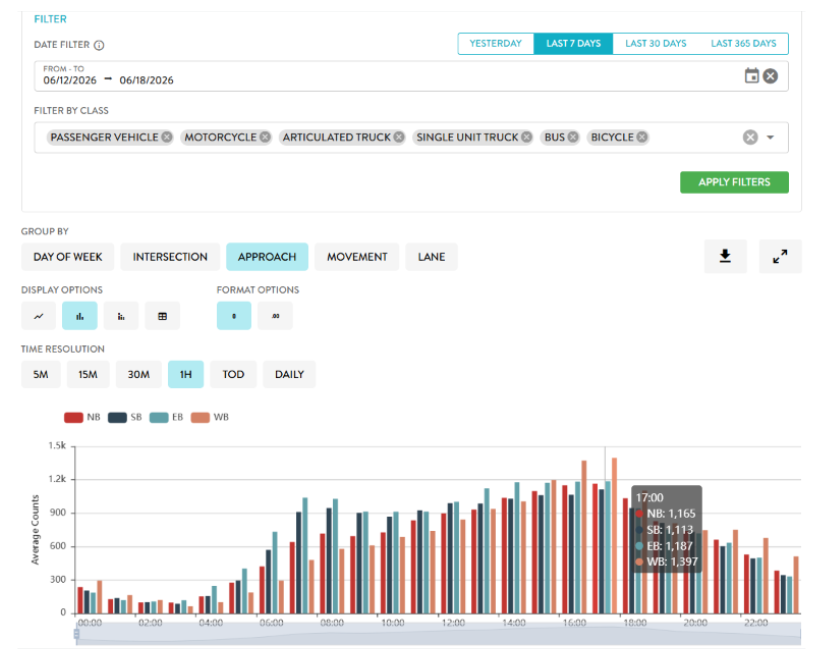Screen dimensions: 827x658
Task: Open the date filter info icon
Action: coord(99,45)
